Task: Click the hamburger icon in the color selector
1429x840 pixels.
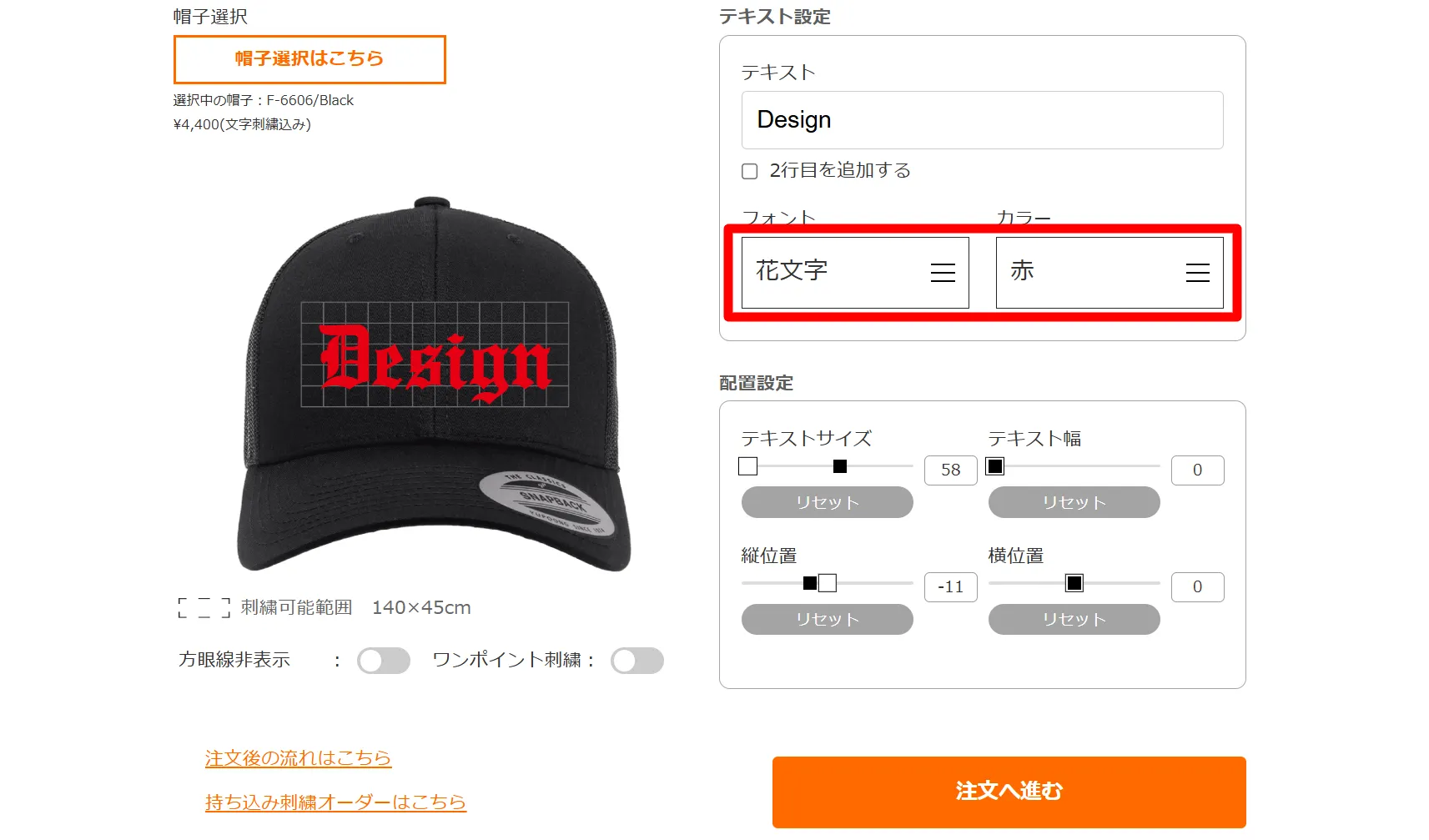Action: (x=1197, y=273)
